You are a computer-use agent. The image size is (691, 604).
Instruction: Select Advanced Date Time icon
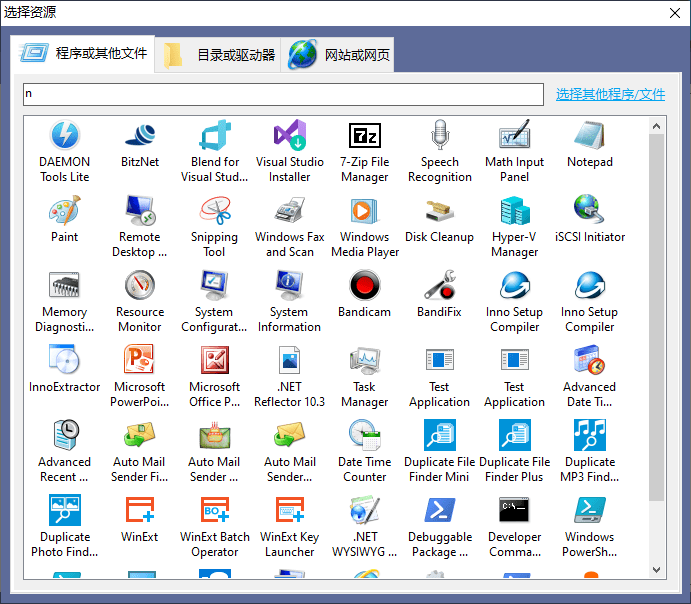coord(589,360)
